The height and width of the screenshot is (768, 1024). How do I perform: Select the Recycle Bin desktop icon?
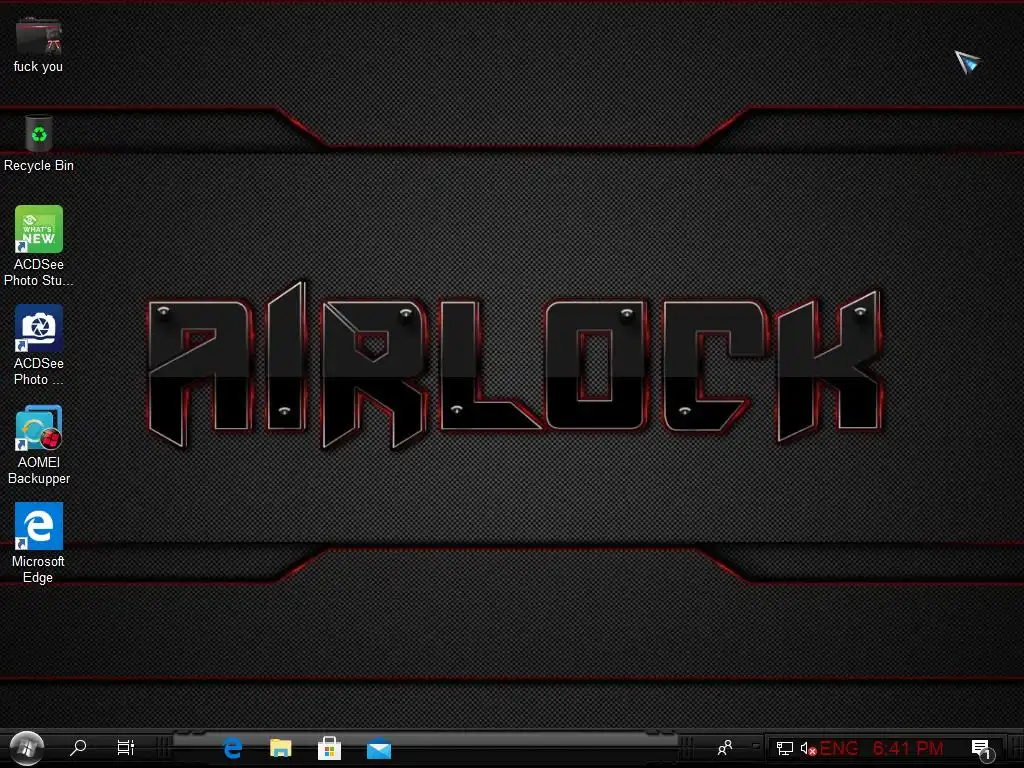(39, 134)
